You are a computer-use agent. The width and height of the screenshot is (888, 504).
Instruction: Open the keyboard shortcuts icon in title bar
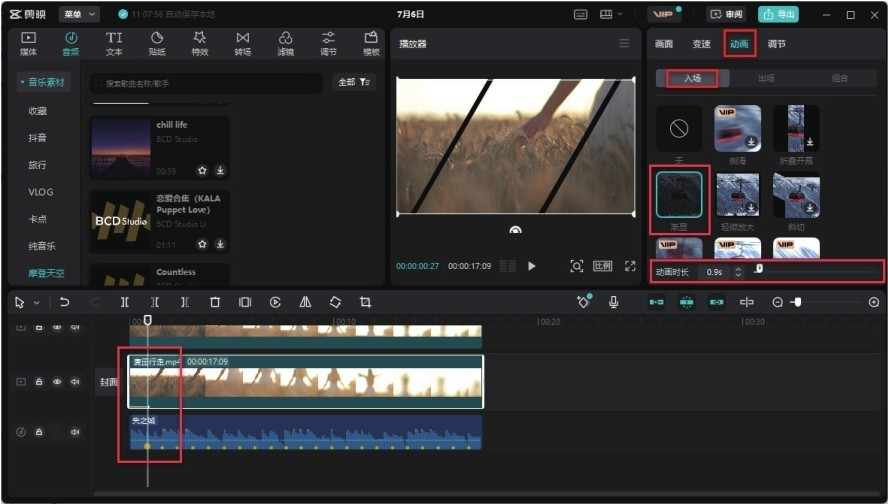[580, 14]
